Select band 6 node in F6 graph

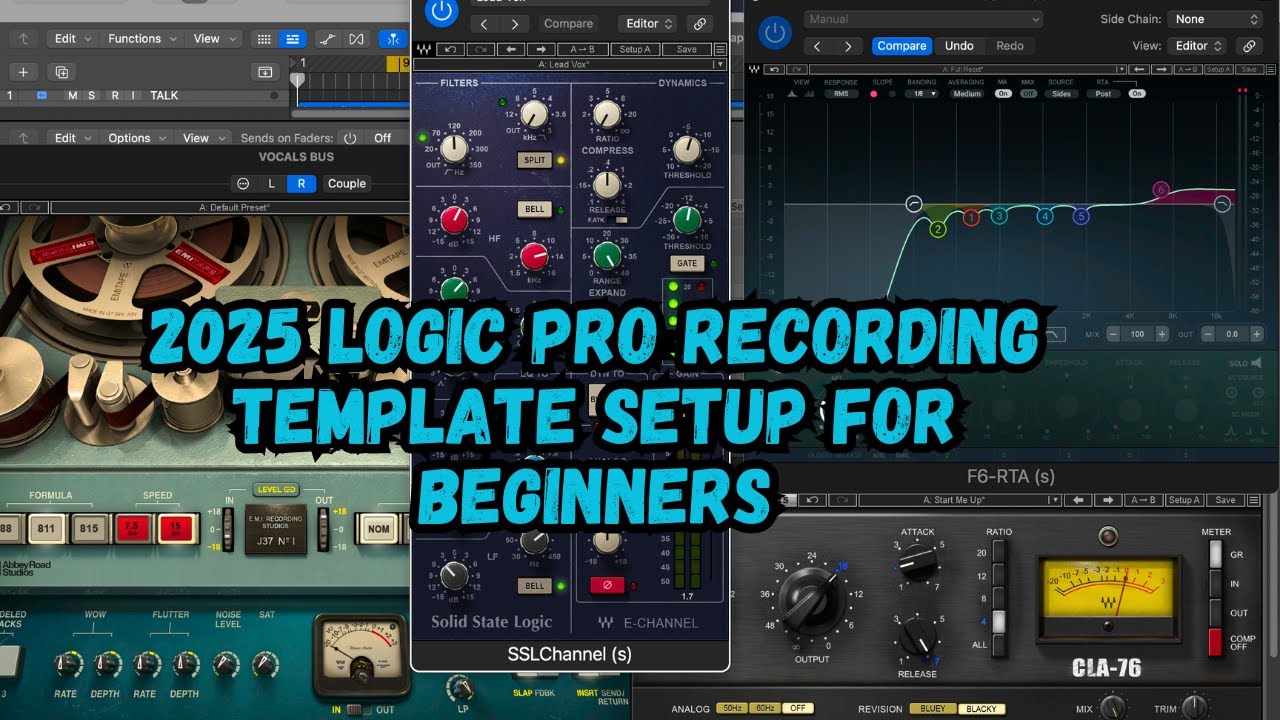click(x=1160, y=189)
